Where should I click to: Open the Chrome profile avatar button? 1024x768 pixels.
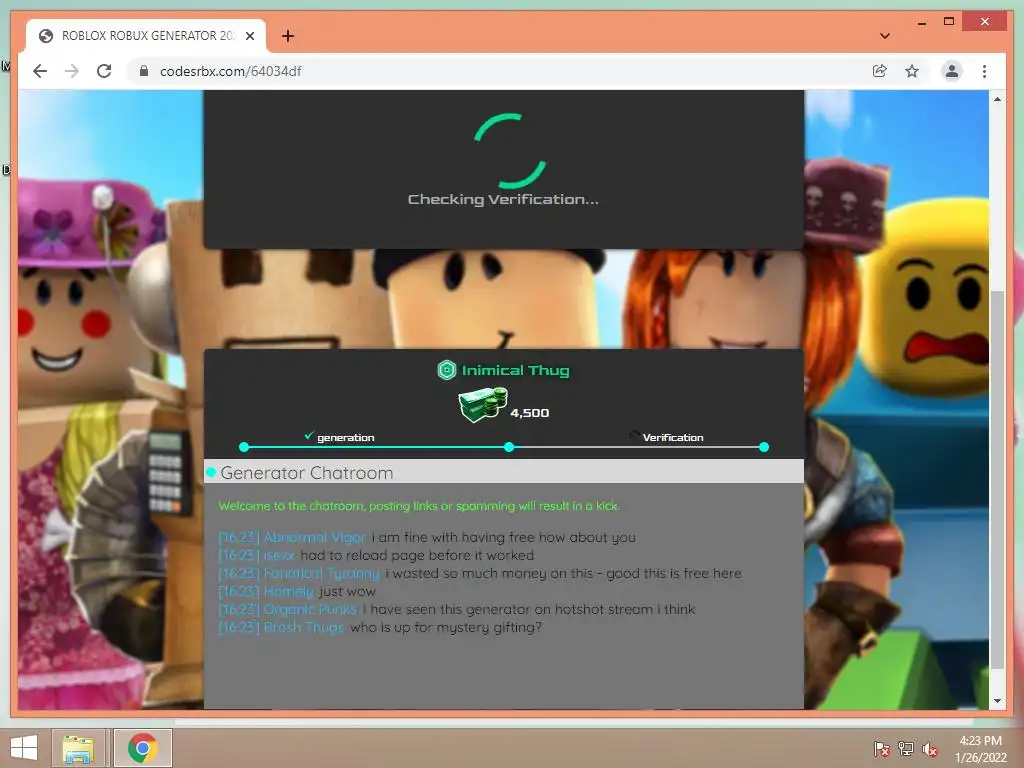tap(952, 71)
